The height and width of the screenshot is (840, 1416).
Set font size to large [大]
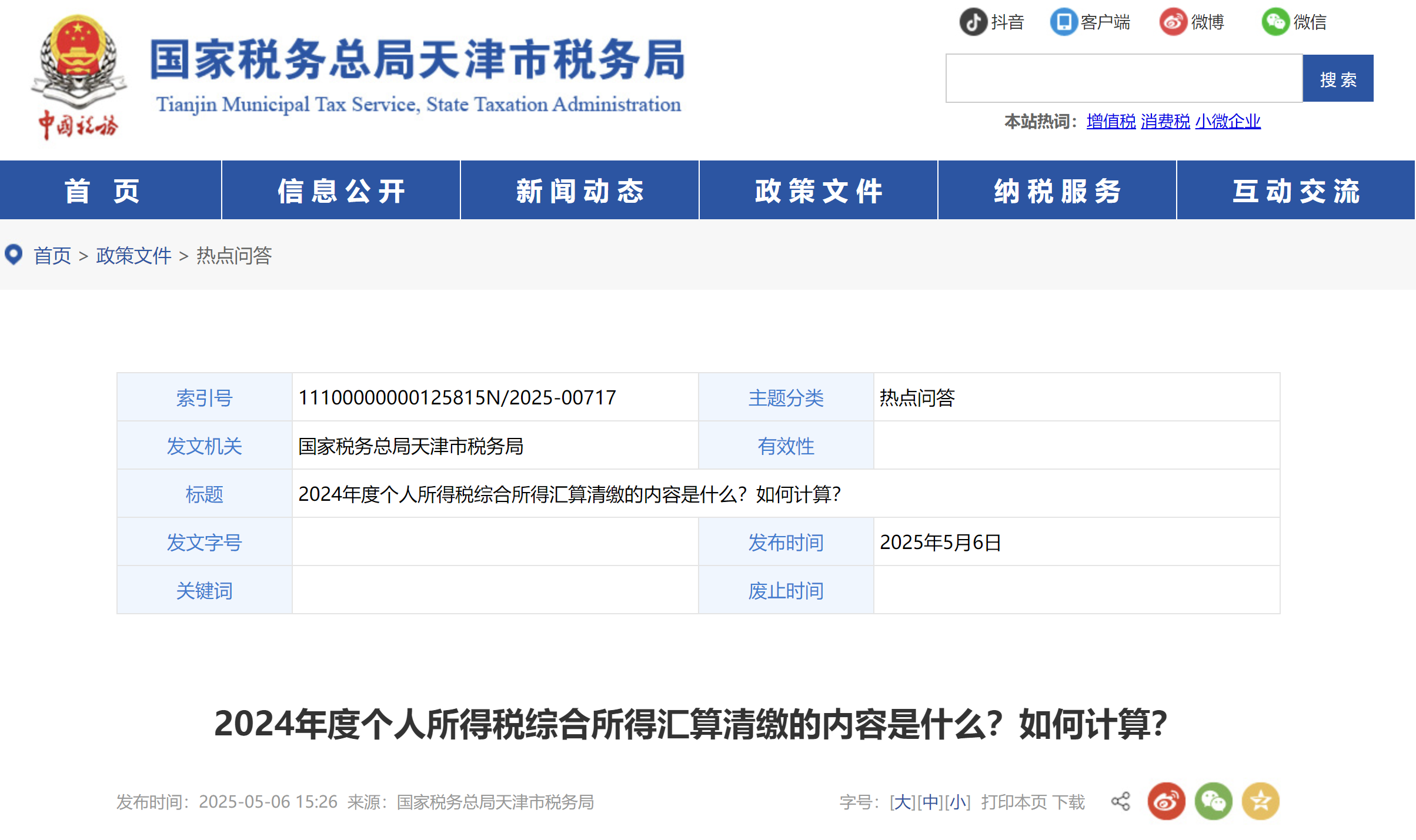(902, 802)
